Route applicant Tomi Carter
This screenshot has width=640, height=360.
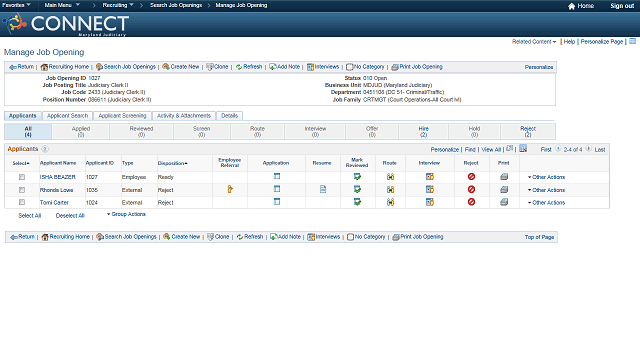point(391,202)
